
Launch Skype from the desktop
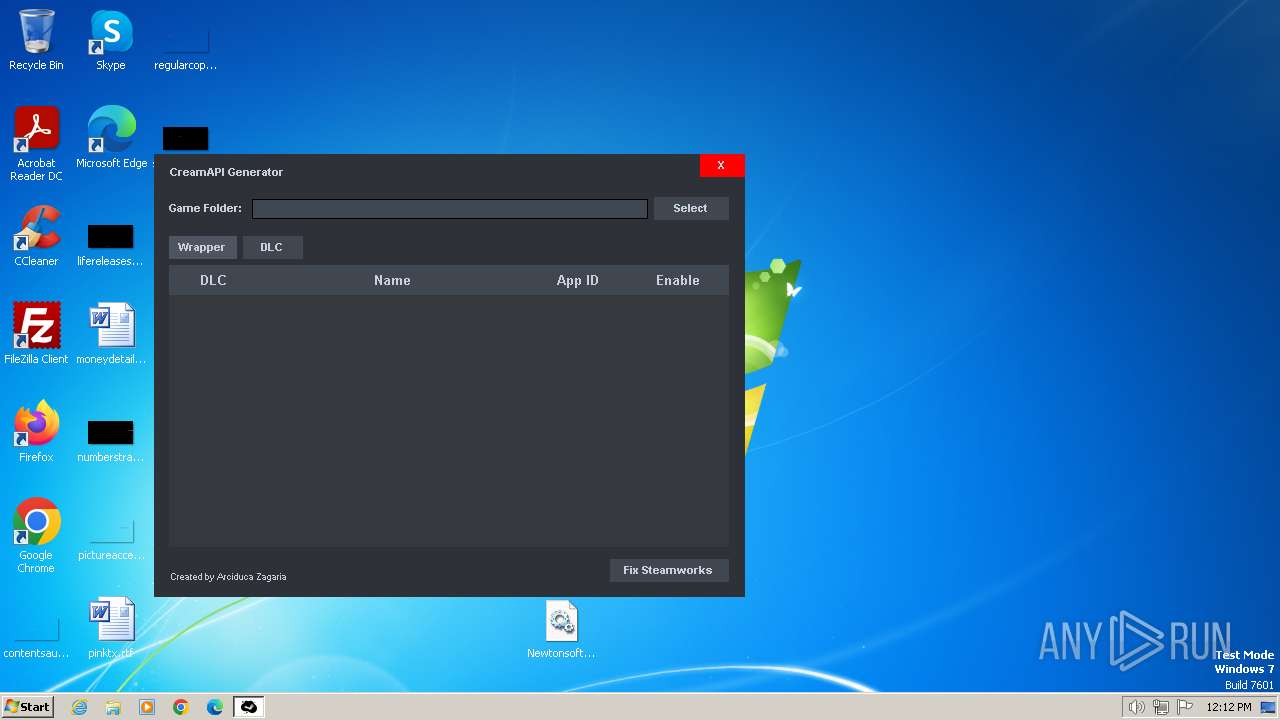[111, 40]
